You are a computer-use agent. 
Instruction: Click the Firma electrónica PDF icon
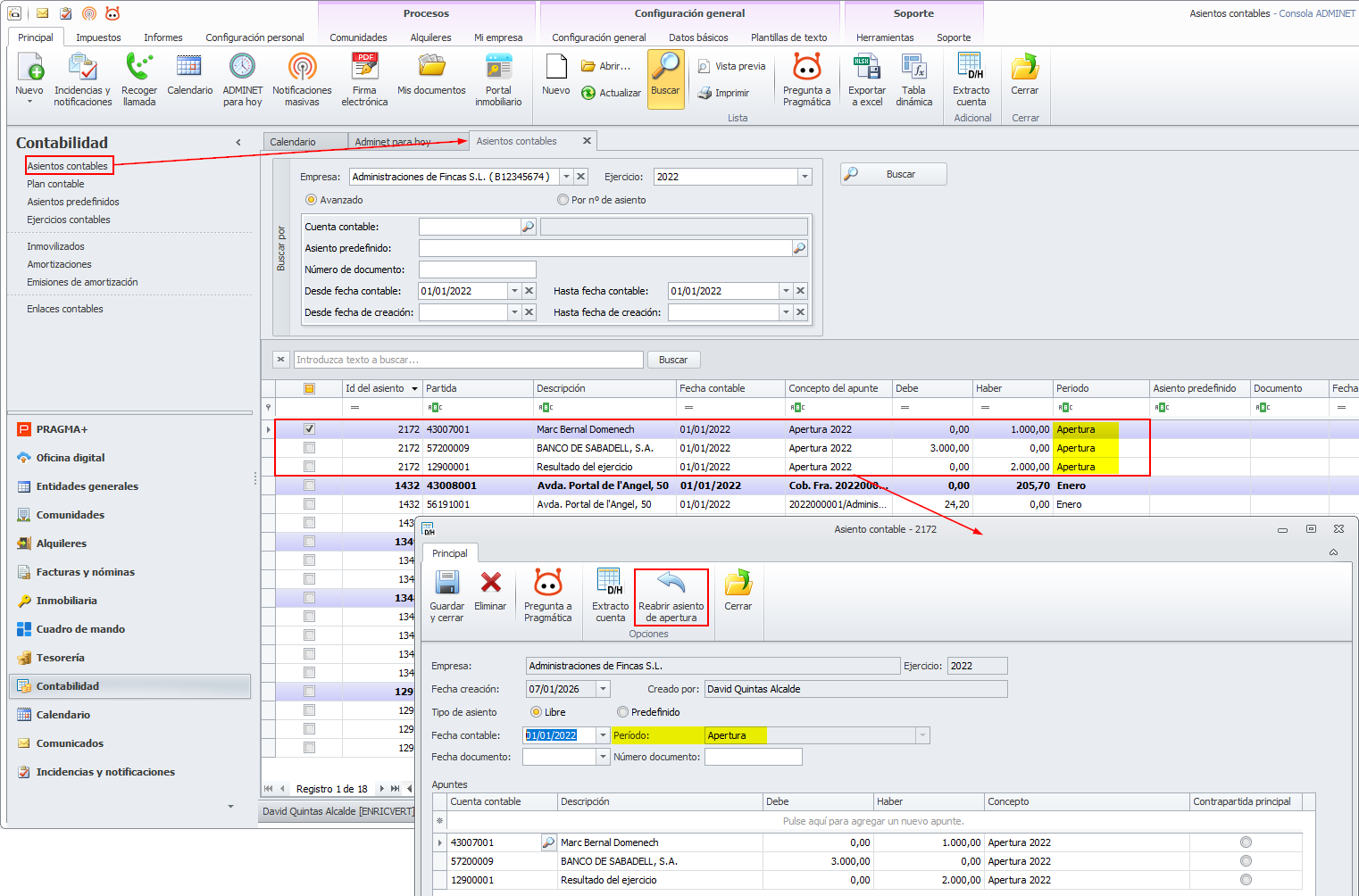(x=364, y=68)
